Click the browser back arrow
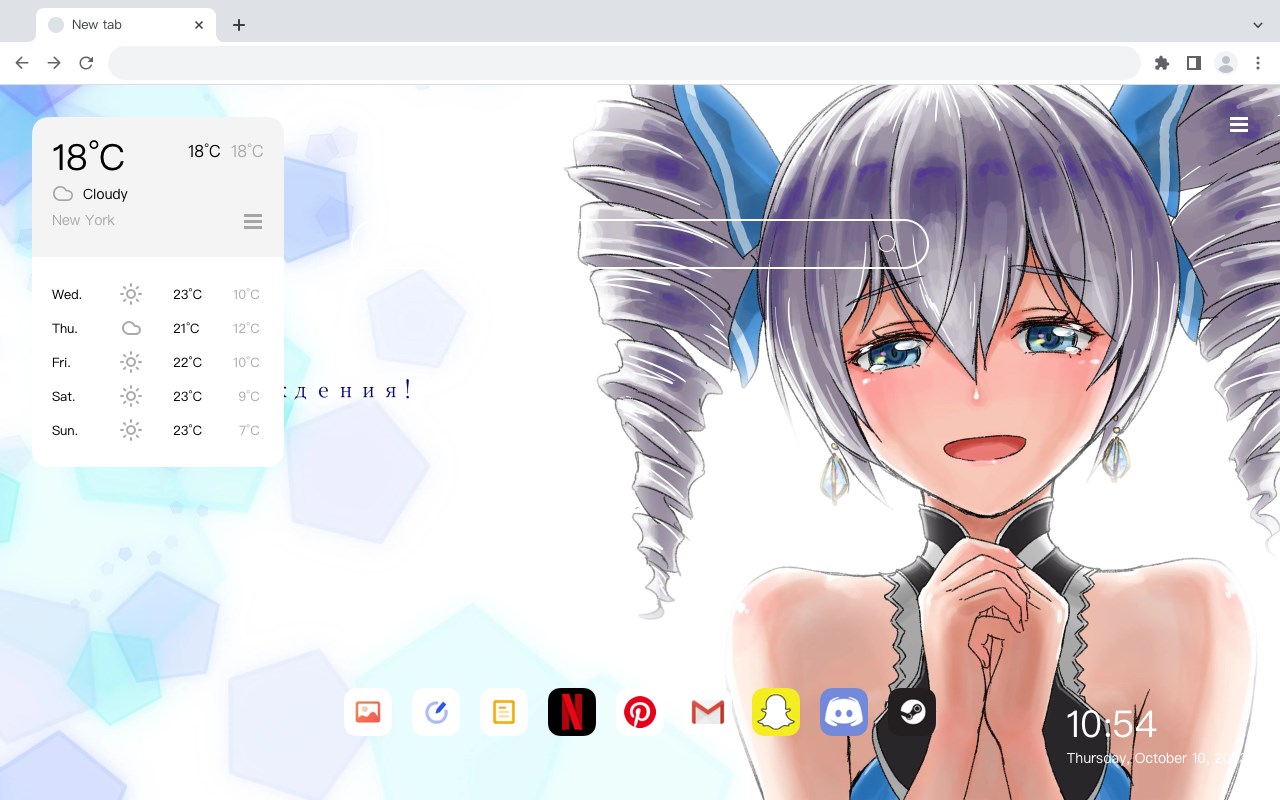The height and width of the screenshot is (800, 1280). pos(22,63)
